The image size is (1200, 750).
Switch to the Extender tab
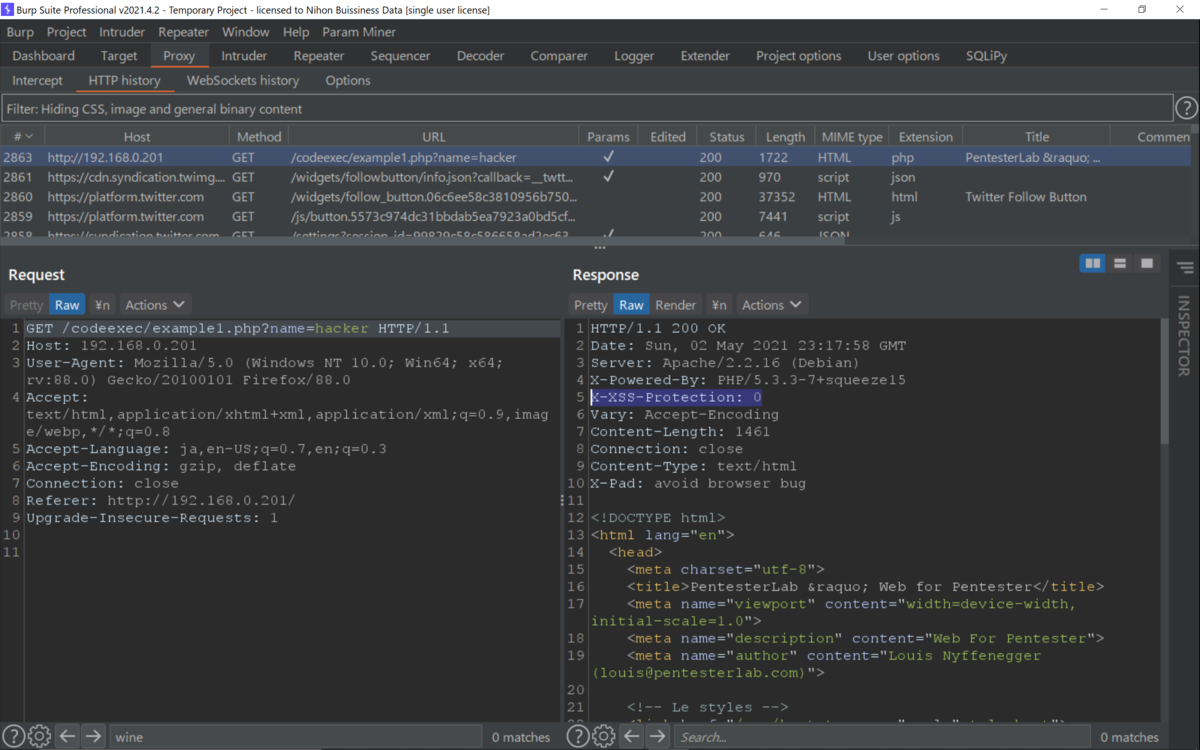(x=705, y=56)
